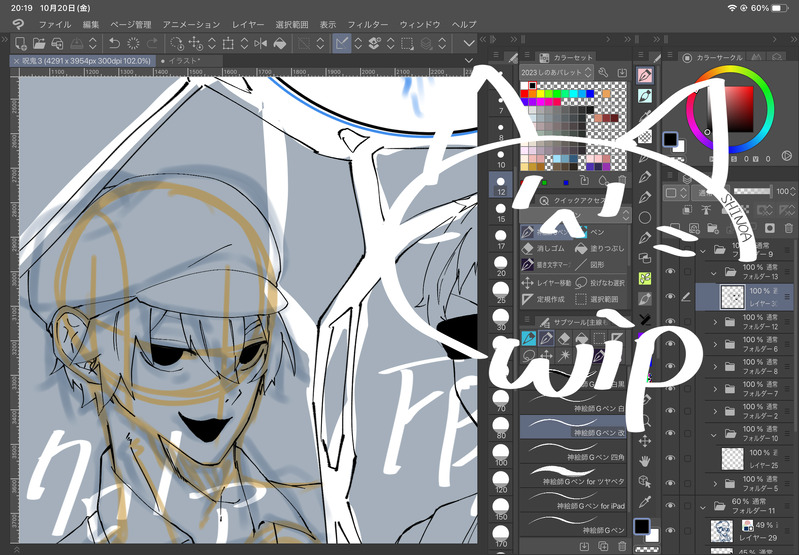The image size is (799, 555).
Task: Click the Fill bucket icon in command bar
Action: (x=280, y=43)
